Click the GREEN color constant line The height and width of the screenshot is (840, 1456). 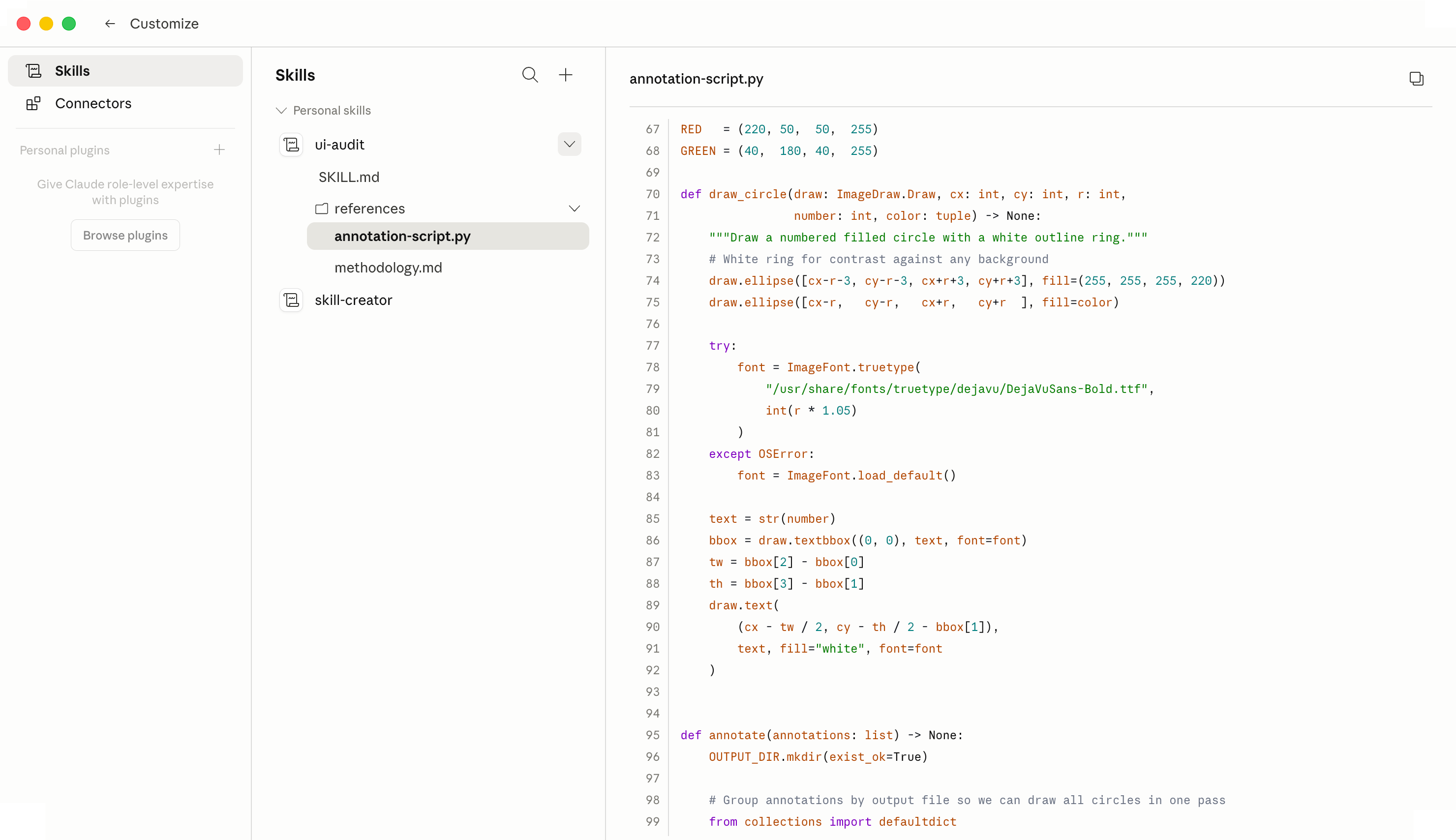[779, 151]
